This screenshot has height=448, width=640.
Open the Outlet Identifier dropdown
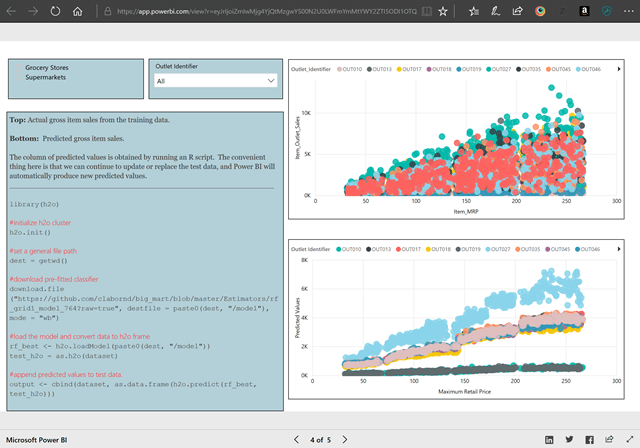coord(216,81)
